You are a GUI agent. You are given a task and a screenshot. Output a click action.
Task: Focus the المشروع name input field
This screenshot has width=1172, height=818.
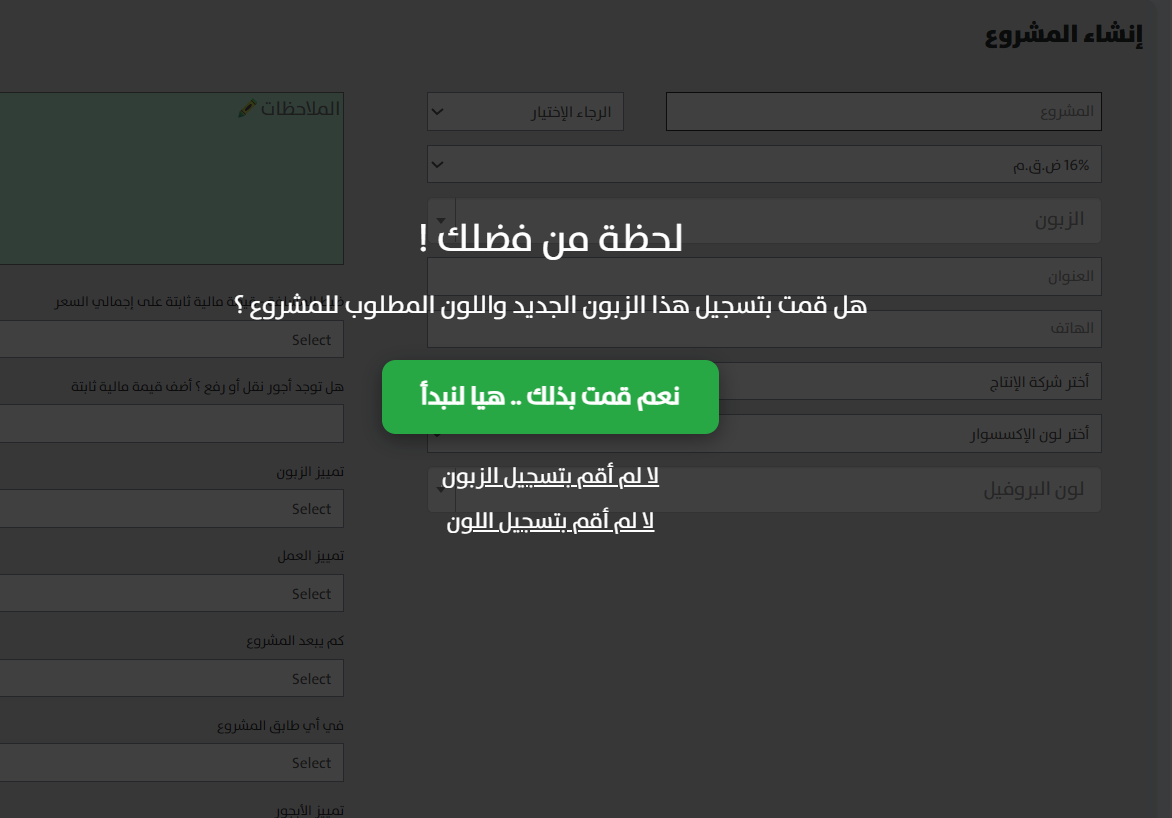click(x=883, y=111)
